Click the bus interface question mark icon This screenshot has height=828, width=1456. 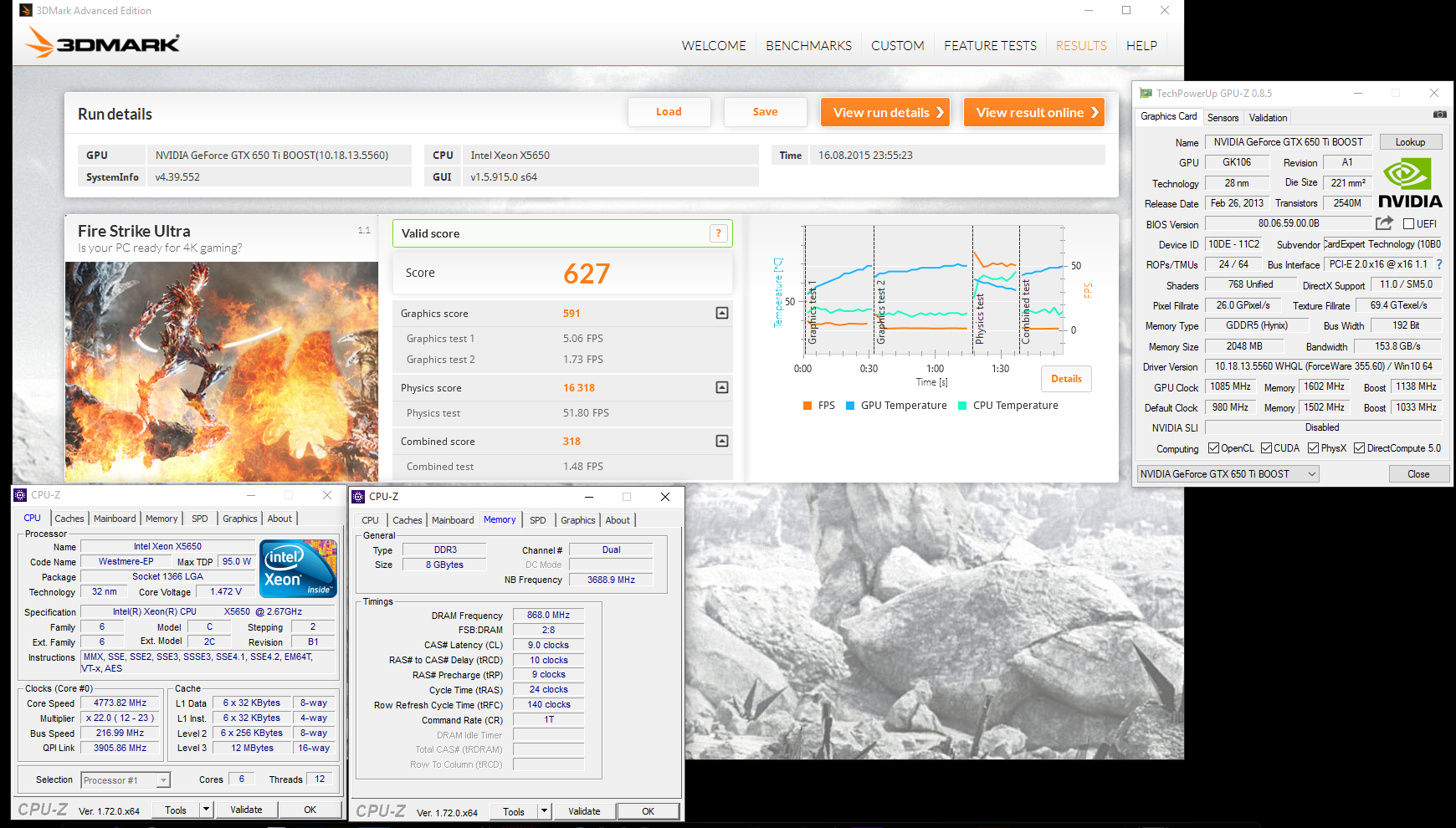(1439, 264)
